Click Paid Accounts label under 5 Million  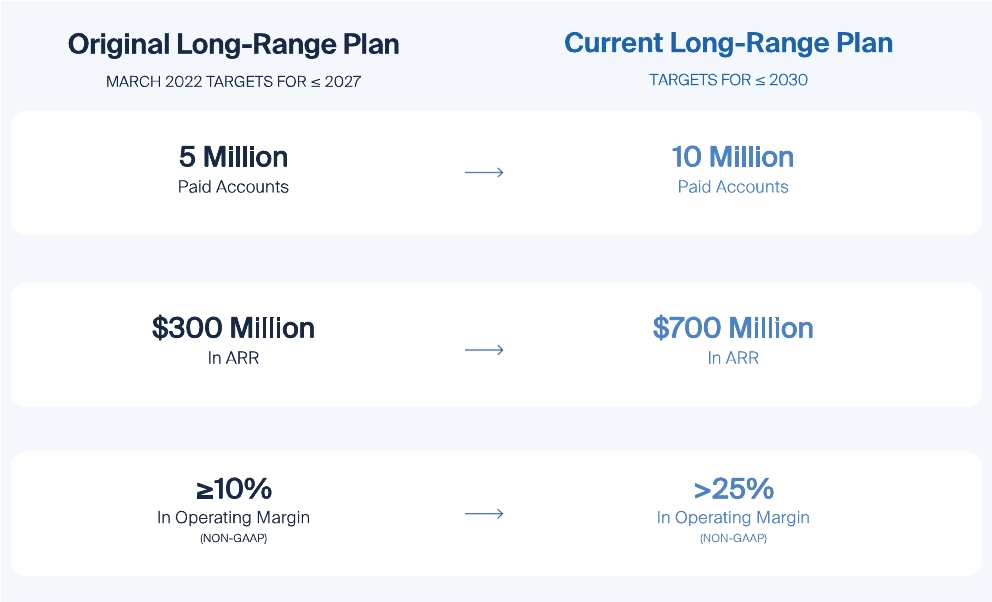[233, 187]
